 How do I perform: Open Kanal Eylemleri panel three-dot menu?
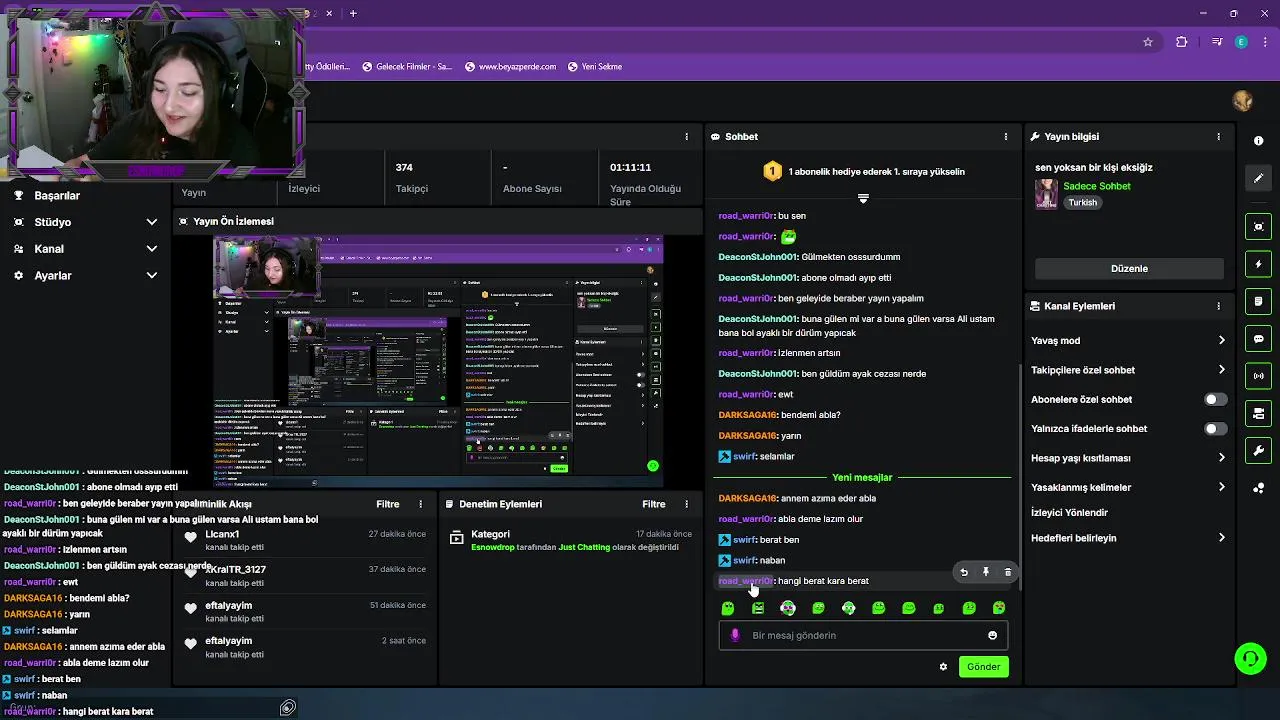pos(1218,306)
